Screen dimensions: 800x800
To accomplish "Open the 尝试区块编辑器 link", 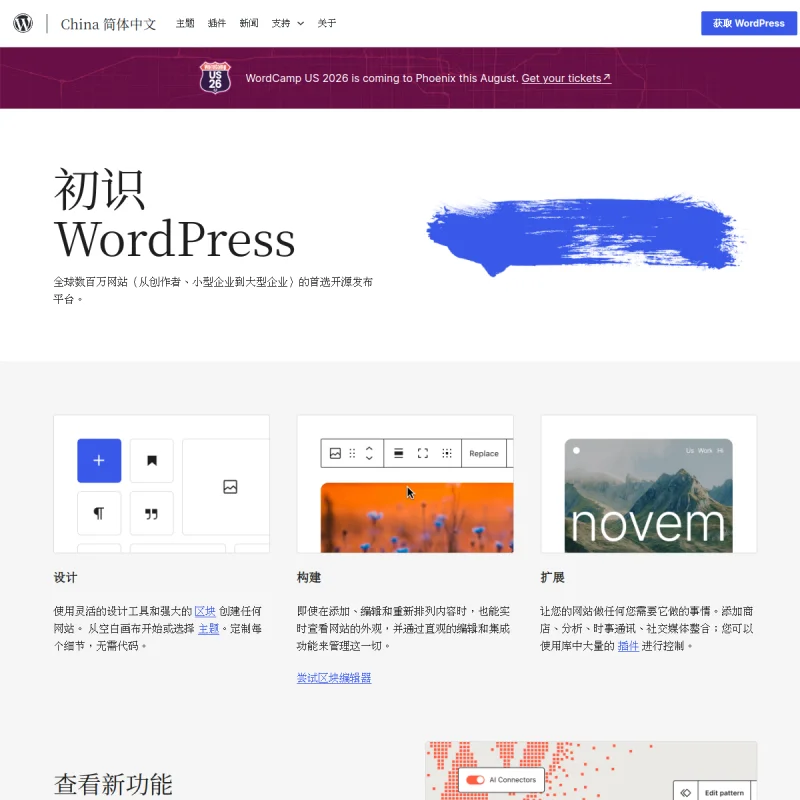I will tap(334, 678).
